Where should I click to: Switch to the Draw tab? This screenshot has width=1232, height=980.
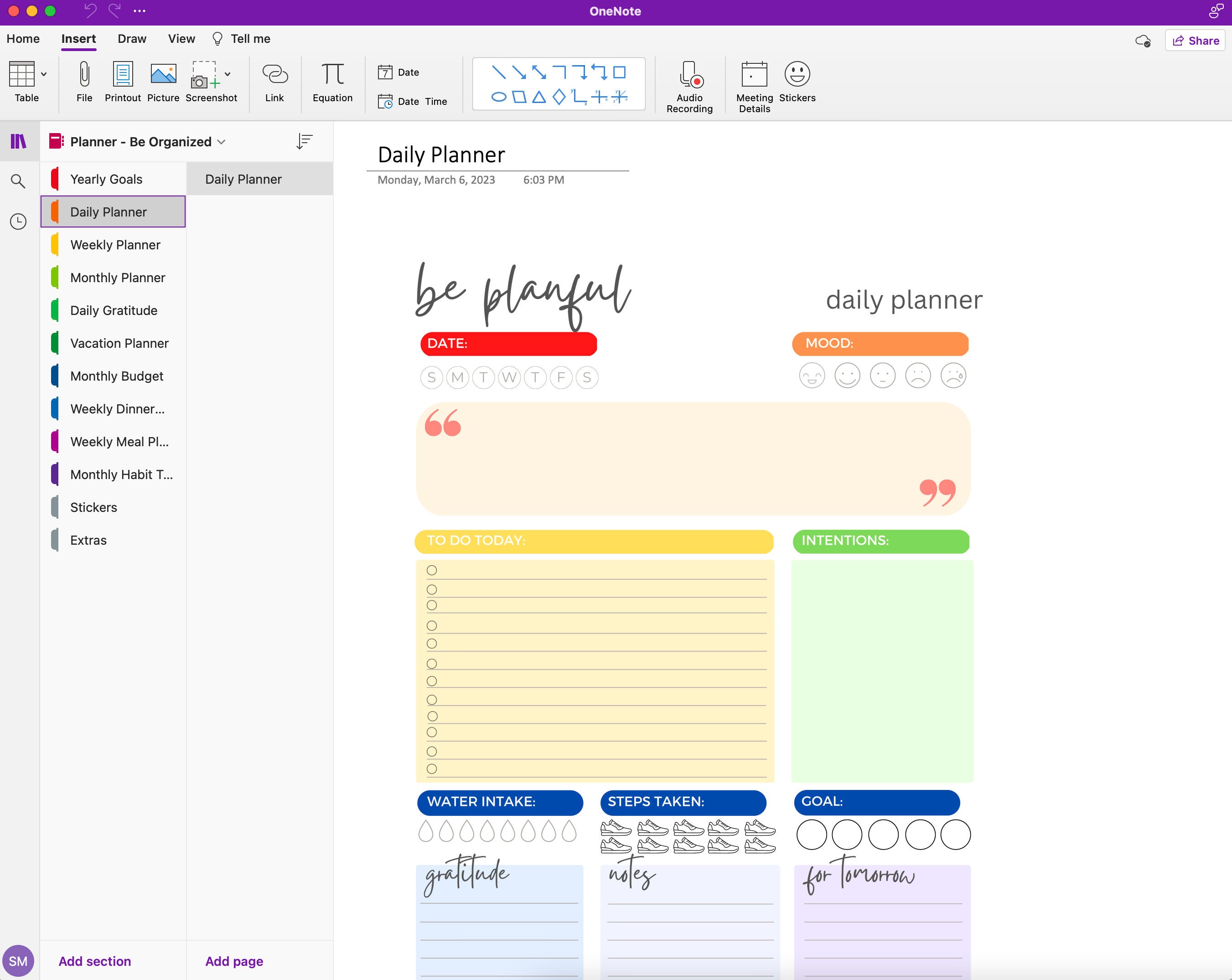click(x=132, y=38)
